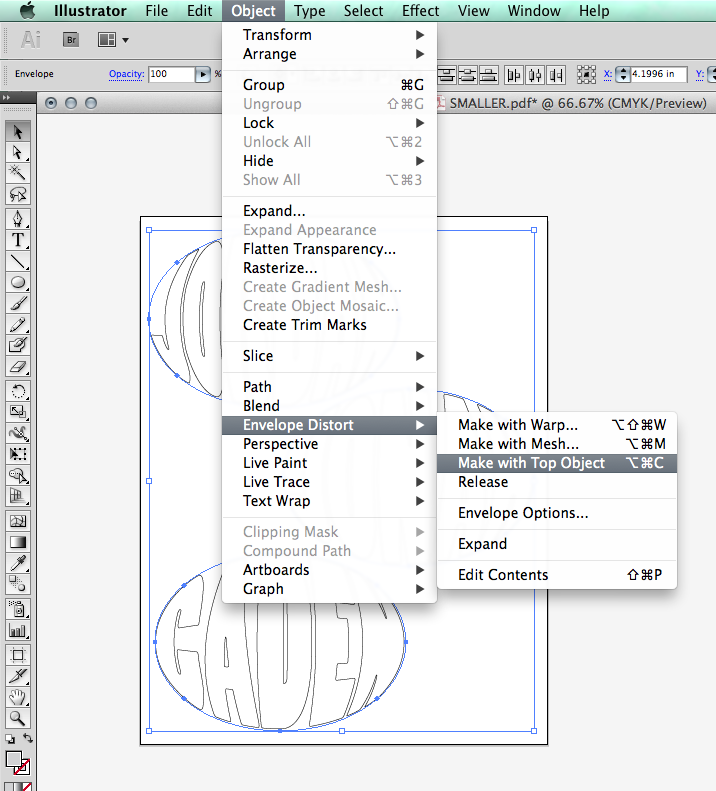The width and height of the screenshot is (716, 791).
Task: Click horizontal distribute left icon
Action: pos(514,75)
